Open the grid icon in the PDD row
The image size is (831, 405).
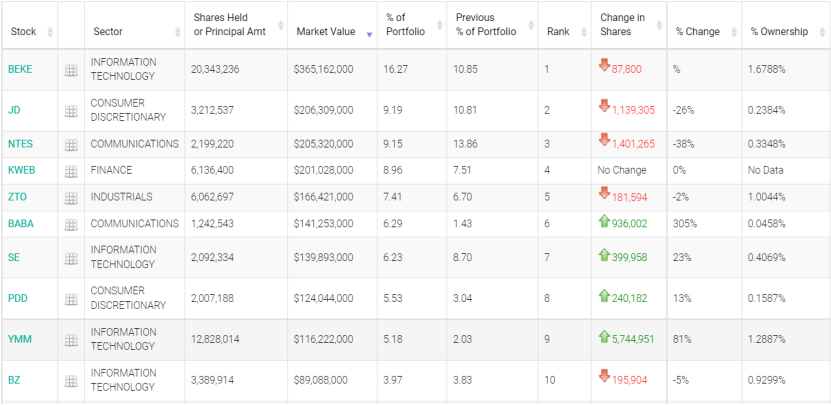click(71, 298)
